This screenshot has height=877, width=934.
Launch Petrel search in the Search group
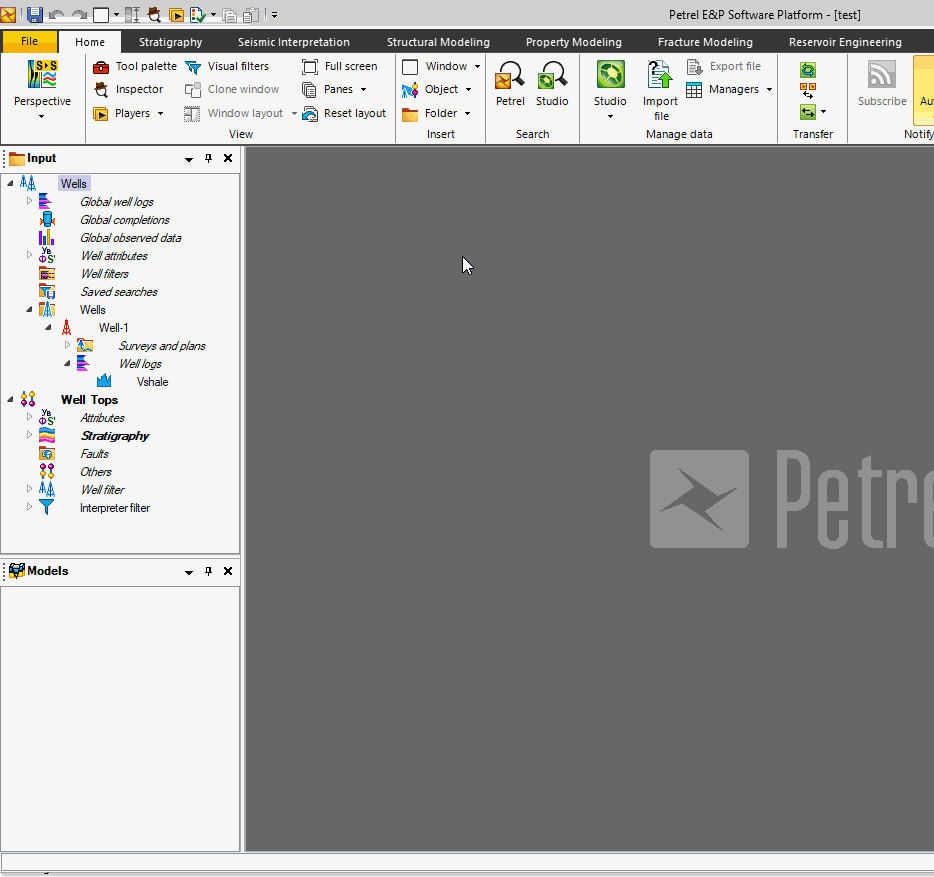coord(510,84)
